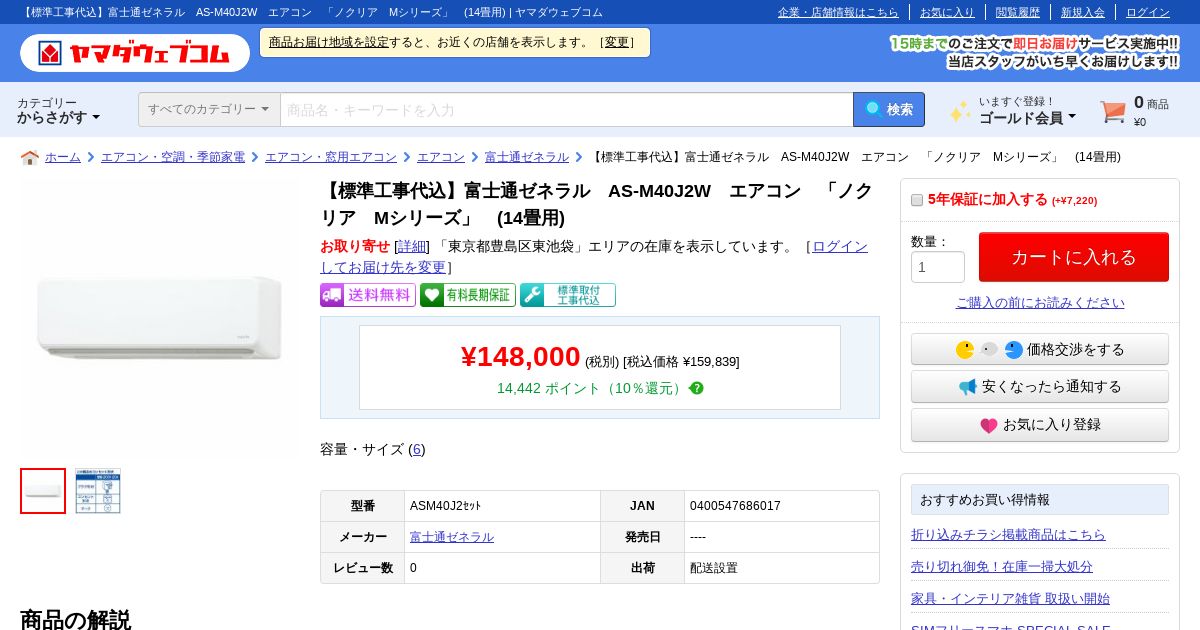This screenshot has height=630, width=1200.
Task: Click the gold member sparkle icon
Action: 960,111
